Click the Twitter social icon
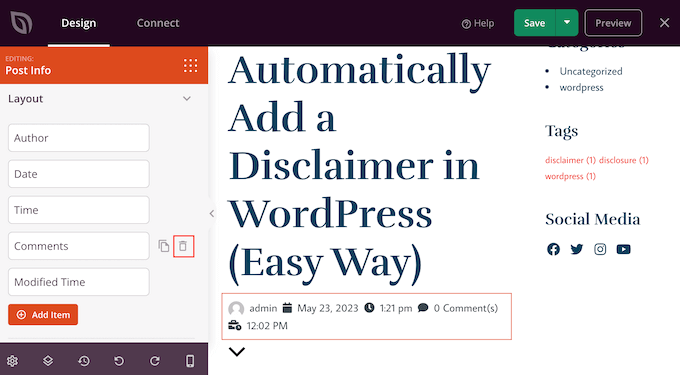This screenshot has width=680, height=375. coord(577,249)
